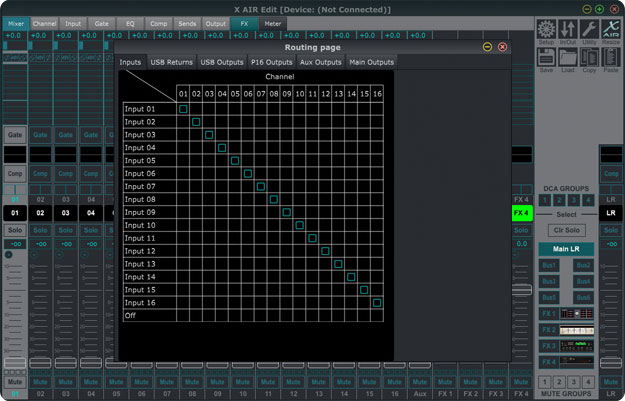Viewport: 625px width, 401px height.
Task: Toggle Input 10 to Channel 10 routing
Action: [299, 225]
